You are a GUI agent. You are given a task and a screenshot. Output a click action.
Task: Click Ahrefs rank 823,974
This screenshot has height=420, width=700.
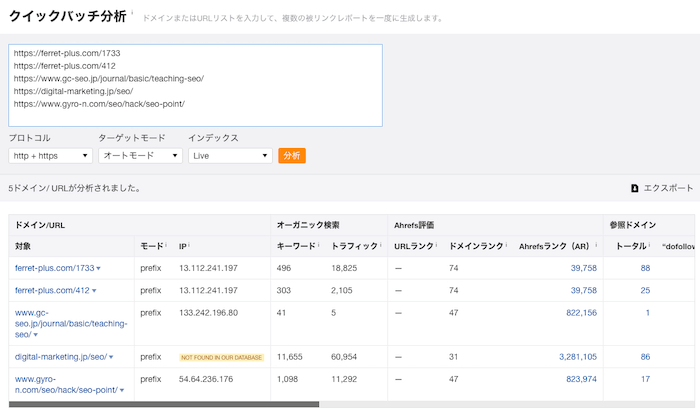pos(581,379)
